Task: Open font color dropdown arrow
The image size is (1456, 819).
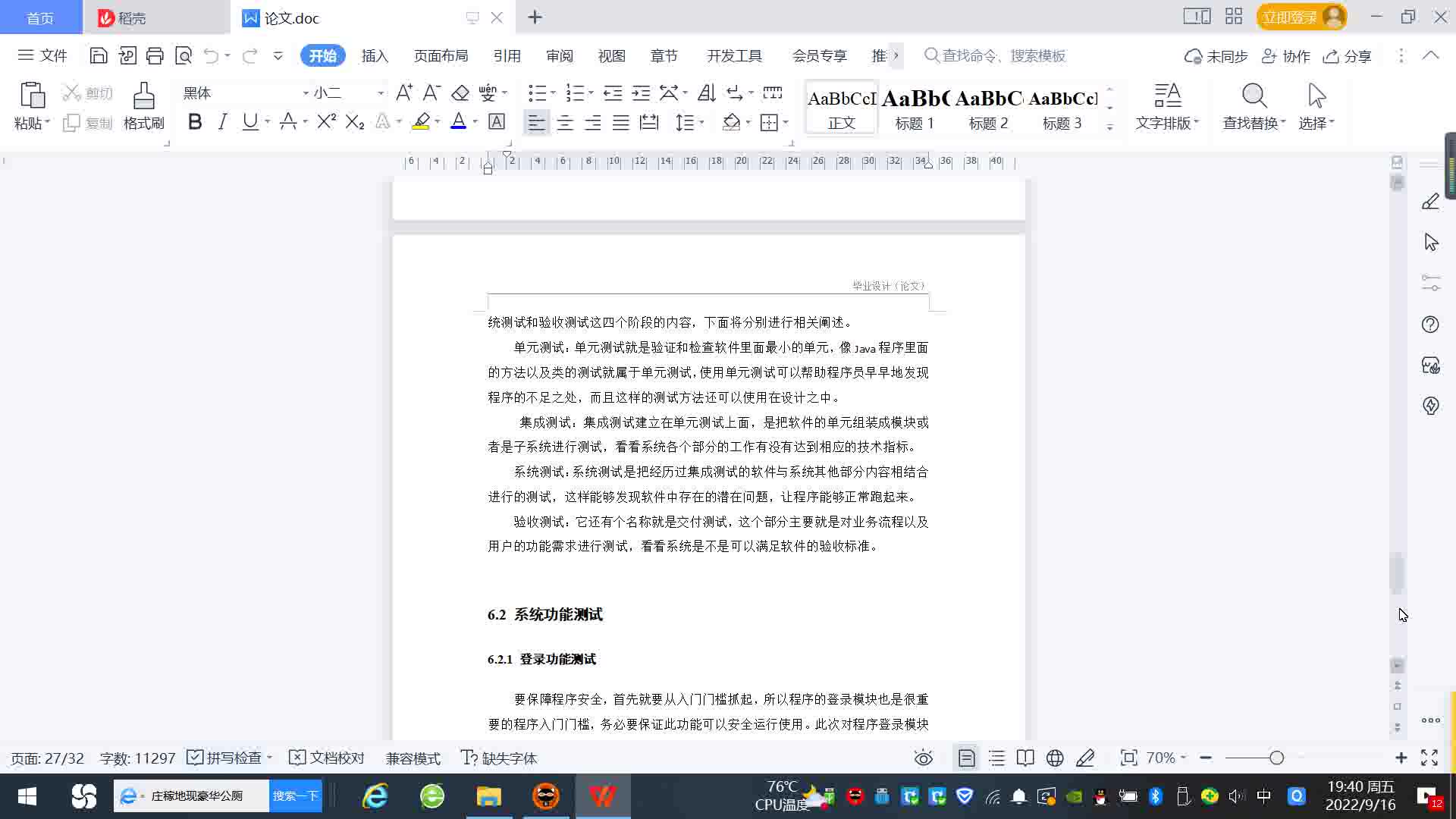Action: tap(475, 121)
